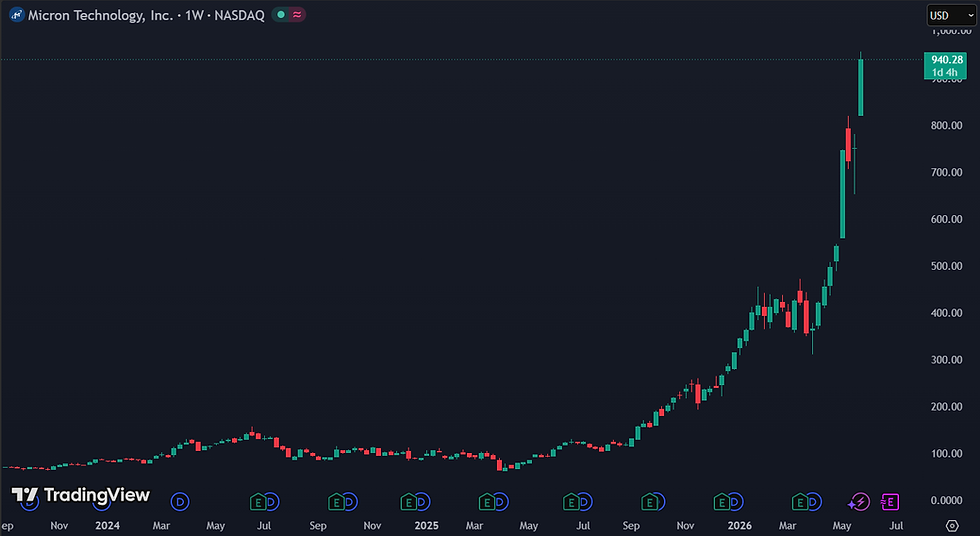
Task: Open dividend D marker right of Mar 2026
Action: click(813, 501)
